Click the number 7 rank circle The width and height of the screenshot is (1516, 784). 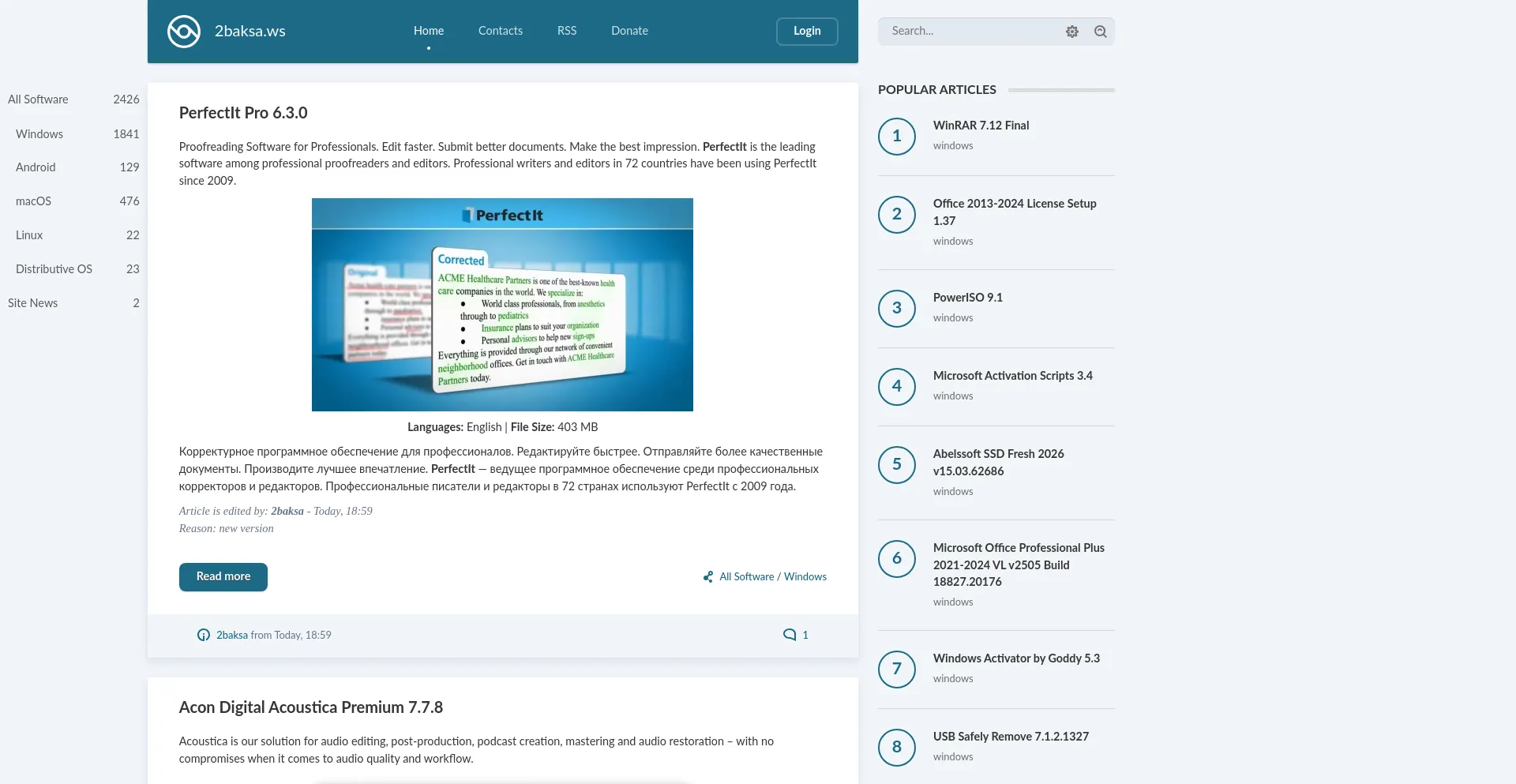tap(897, 670)
